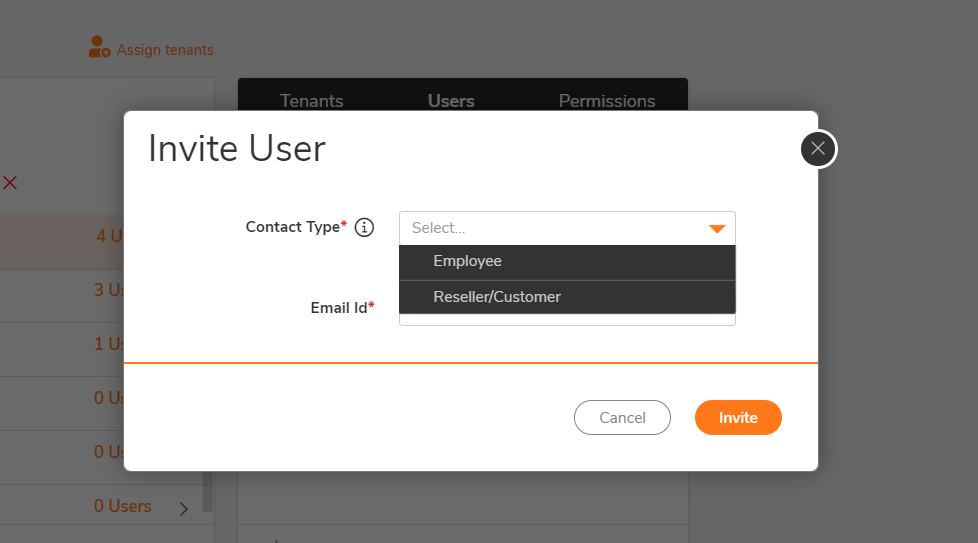Click the red X icon in left panel
This screenshot has width=978, height=543.
10,183
